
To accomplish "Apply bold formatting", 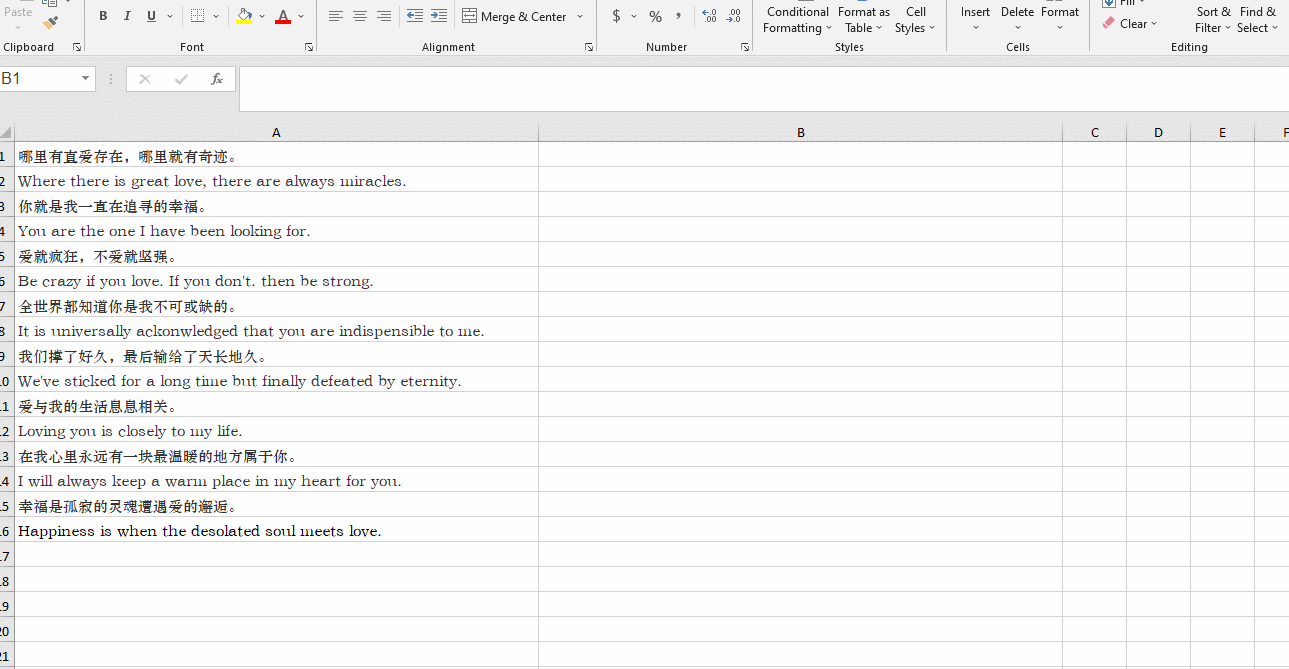I will pos(103,16).
